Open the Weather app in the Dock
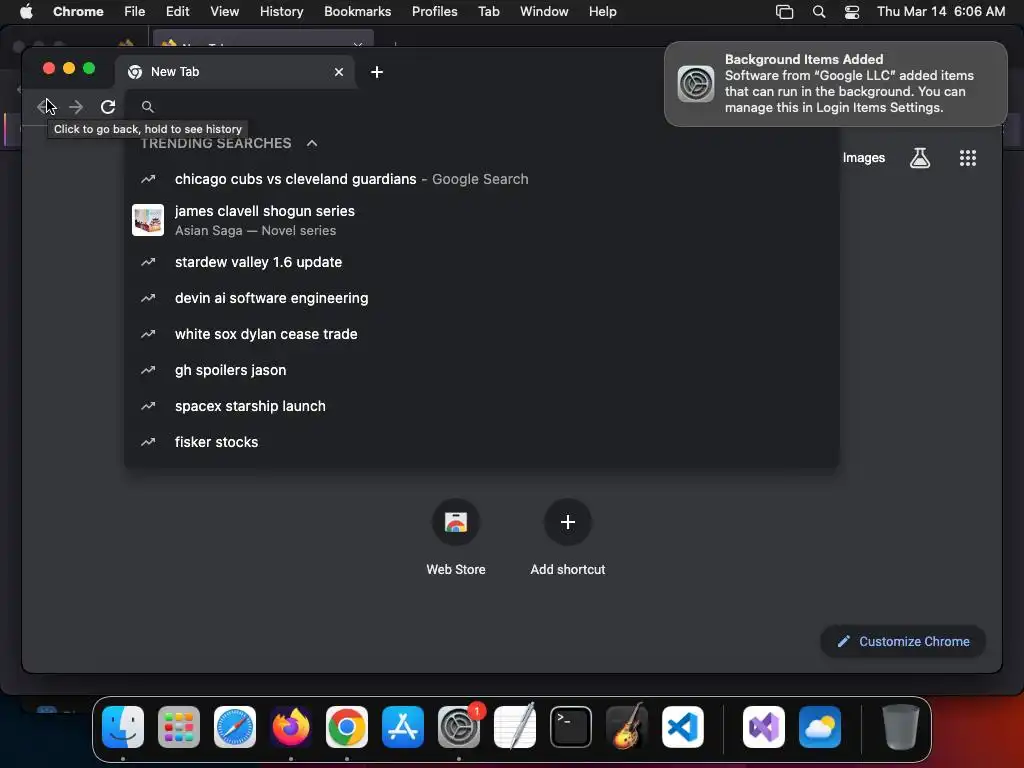The width and height of the screenshot is (1024, 768). click(820, 726)
